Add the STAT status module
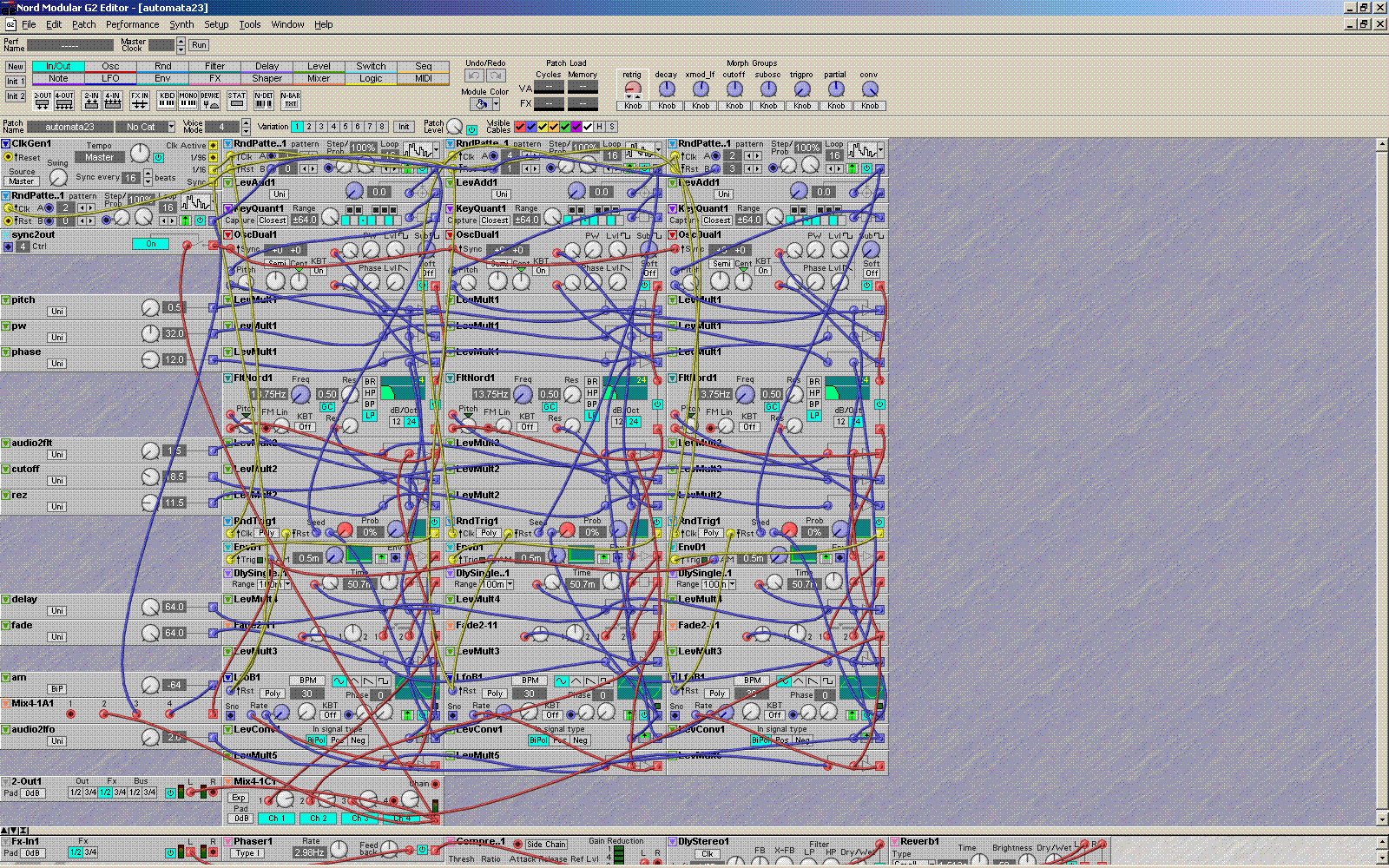 click(237, 101)
